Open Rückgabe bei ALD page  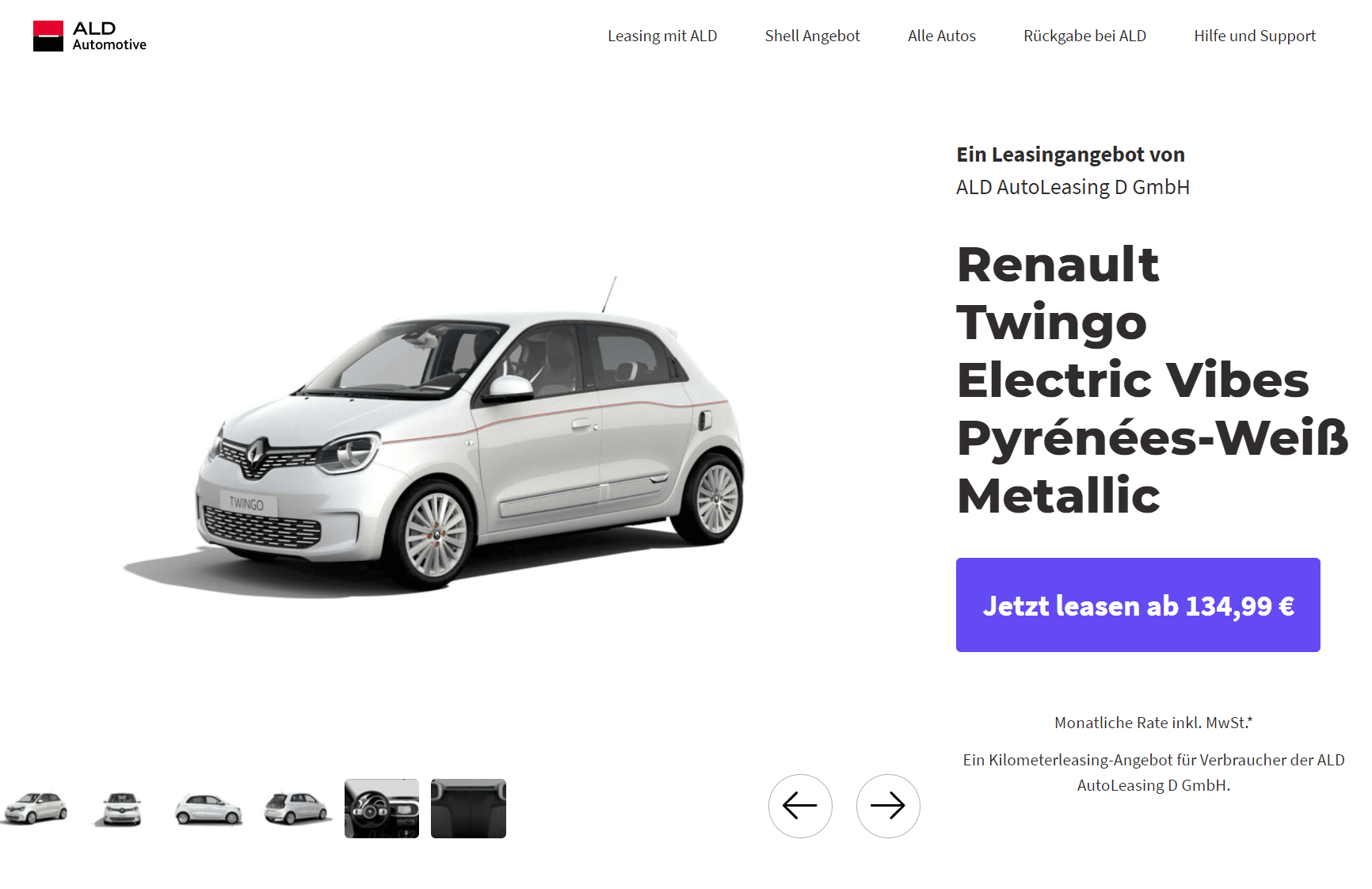click(1084, 36)
